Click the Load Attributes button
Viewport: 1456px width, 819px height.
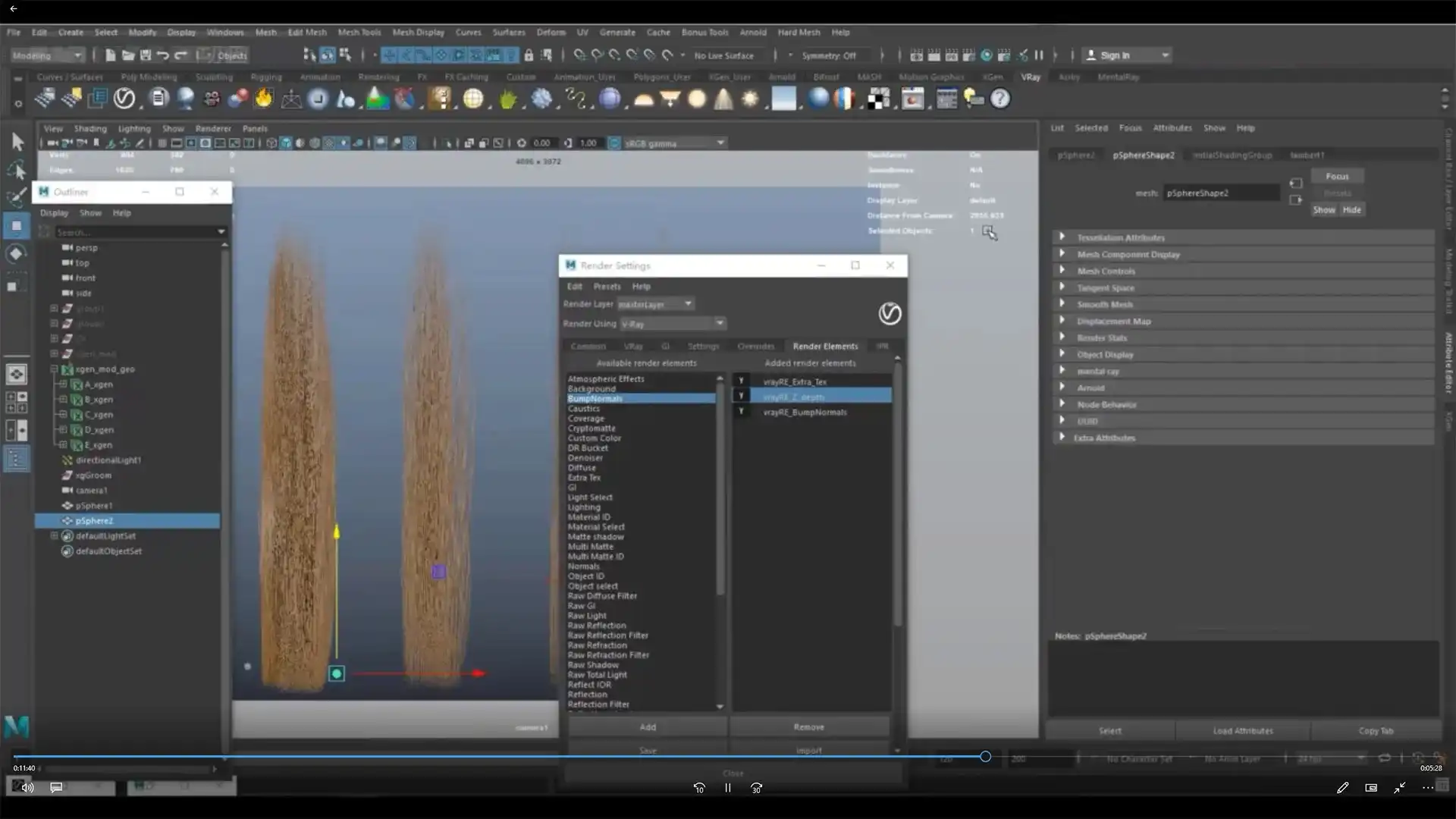1242,731
